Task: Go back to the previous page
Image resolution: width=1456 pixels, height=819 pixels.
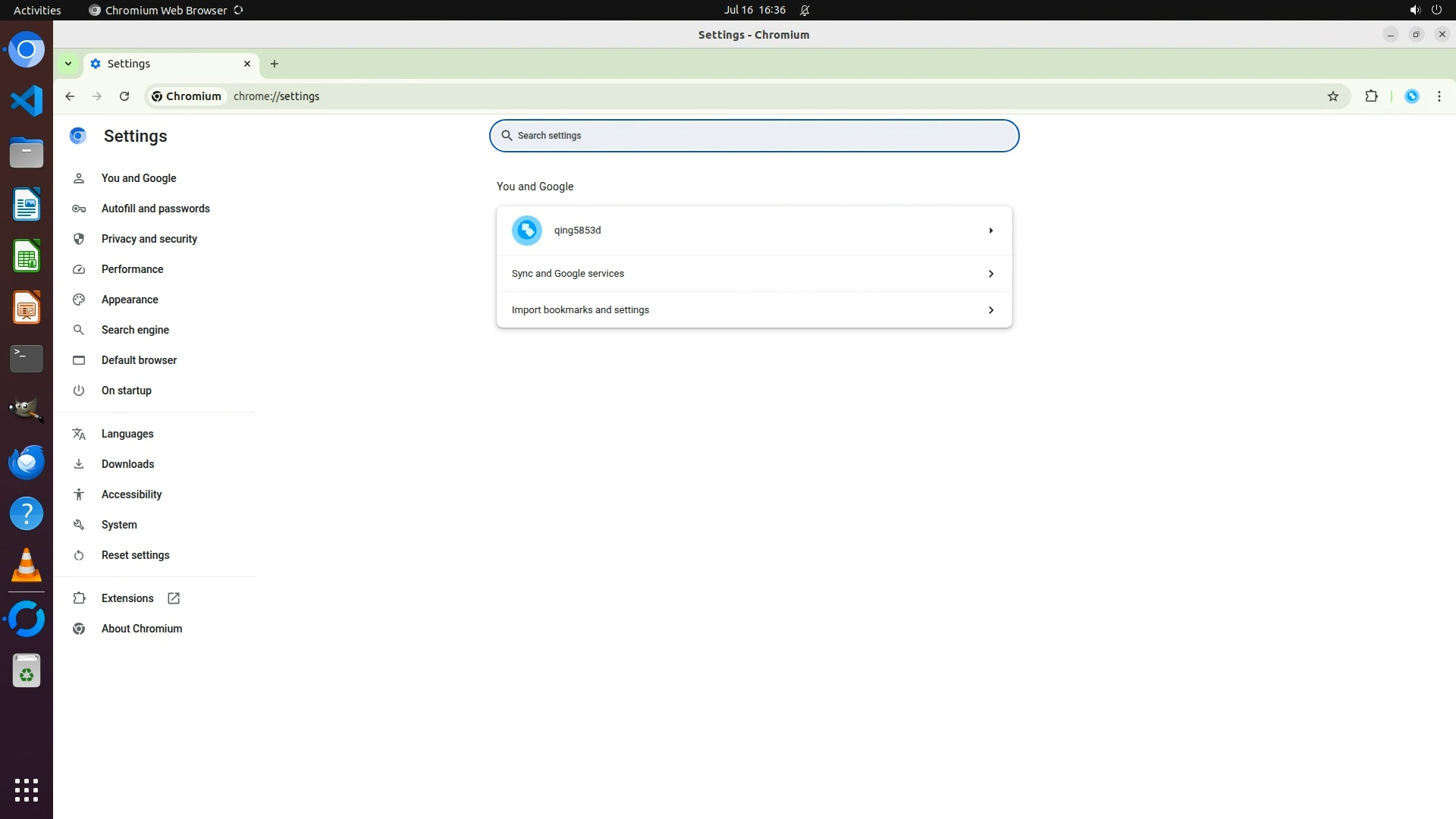Action: 70,96
